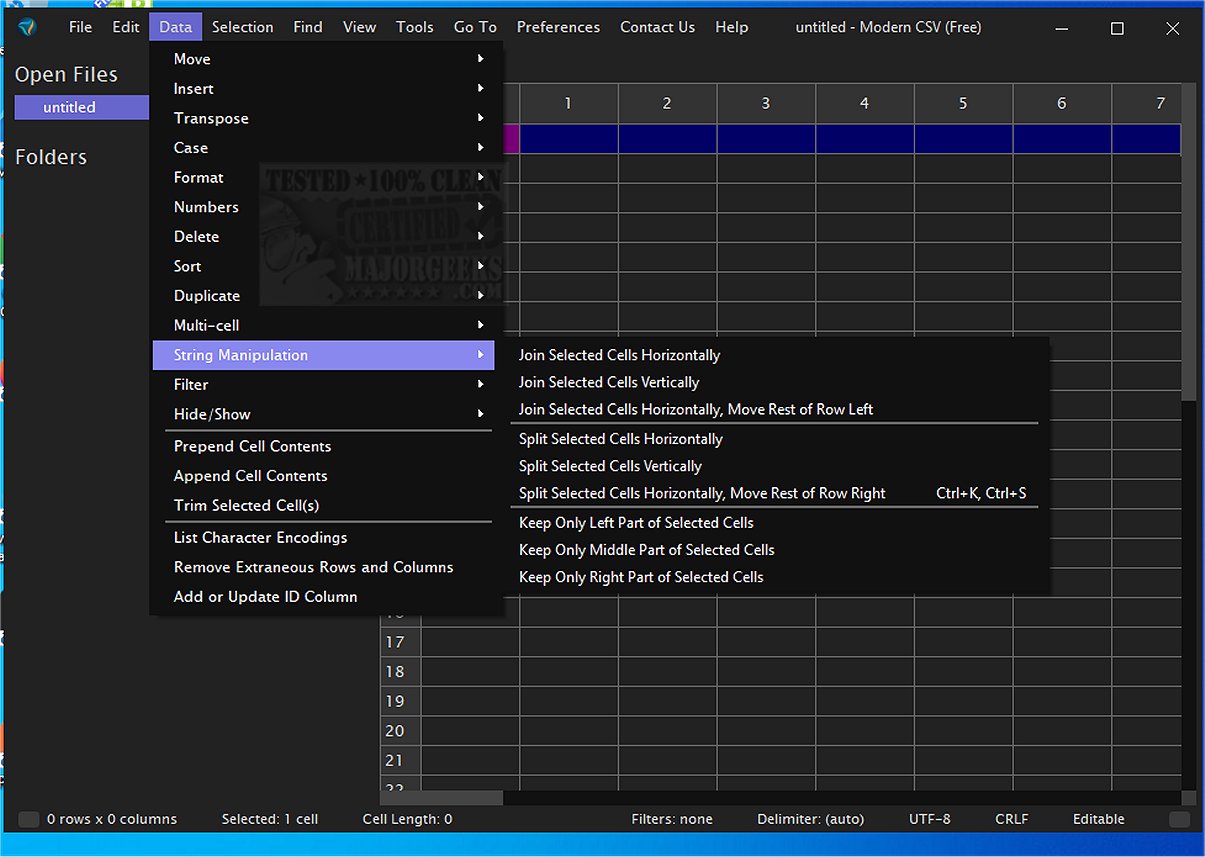Select the untitled file in Open Files

point(70,107)
